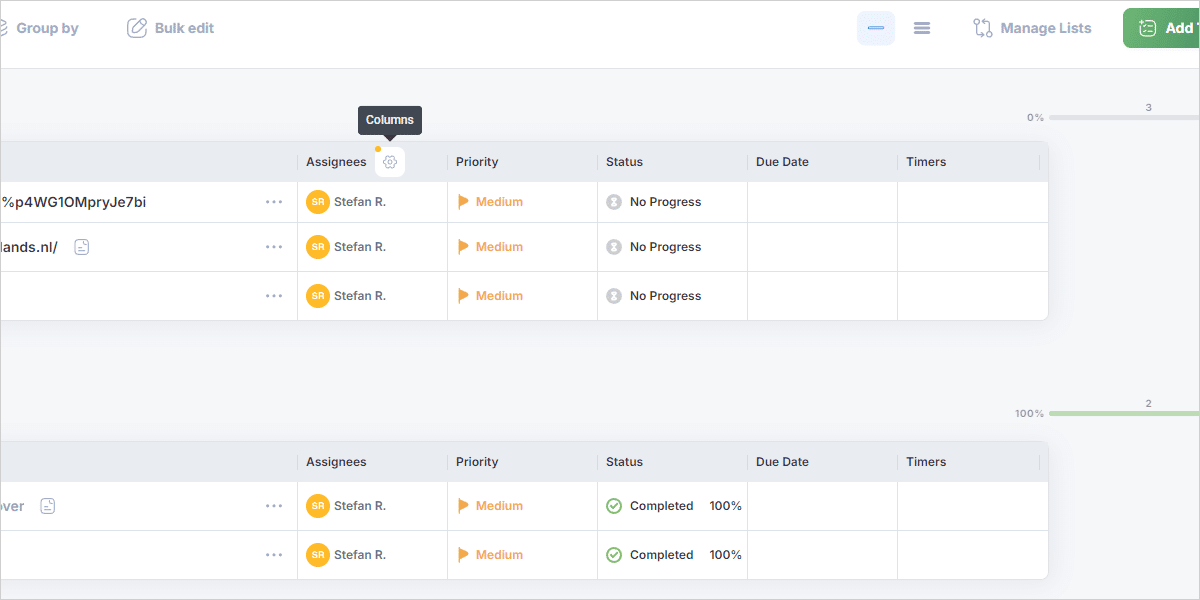The width and height of the screenshot is (1200, 600).
Task: Click empty Due Date cell of first task
Action: click(822, 202)
